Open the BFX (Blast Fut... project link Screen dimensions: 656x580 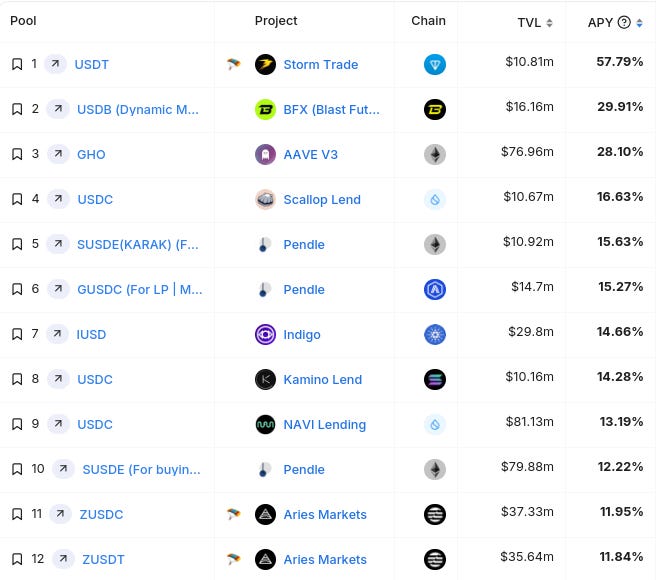pyautogui.click(x=331, y=110)
